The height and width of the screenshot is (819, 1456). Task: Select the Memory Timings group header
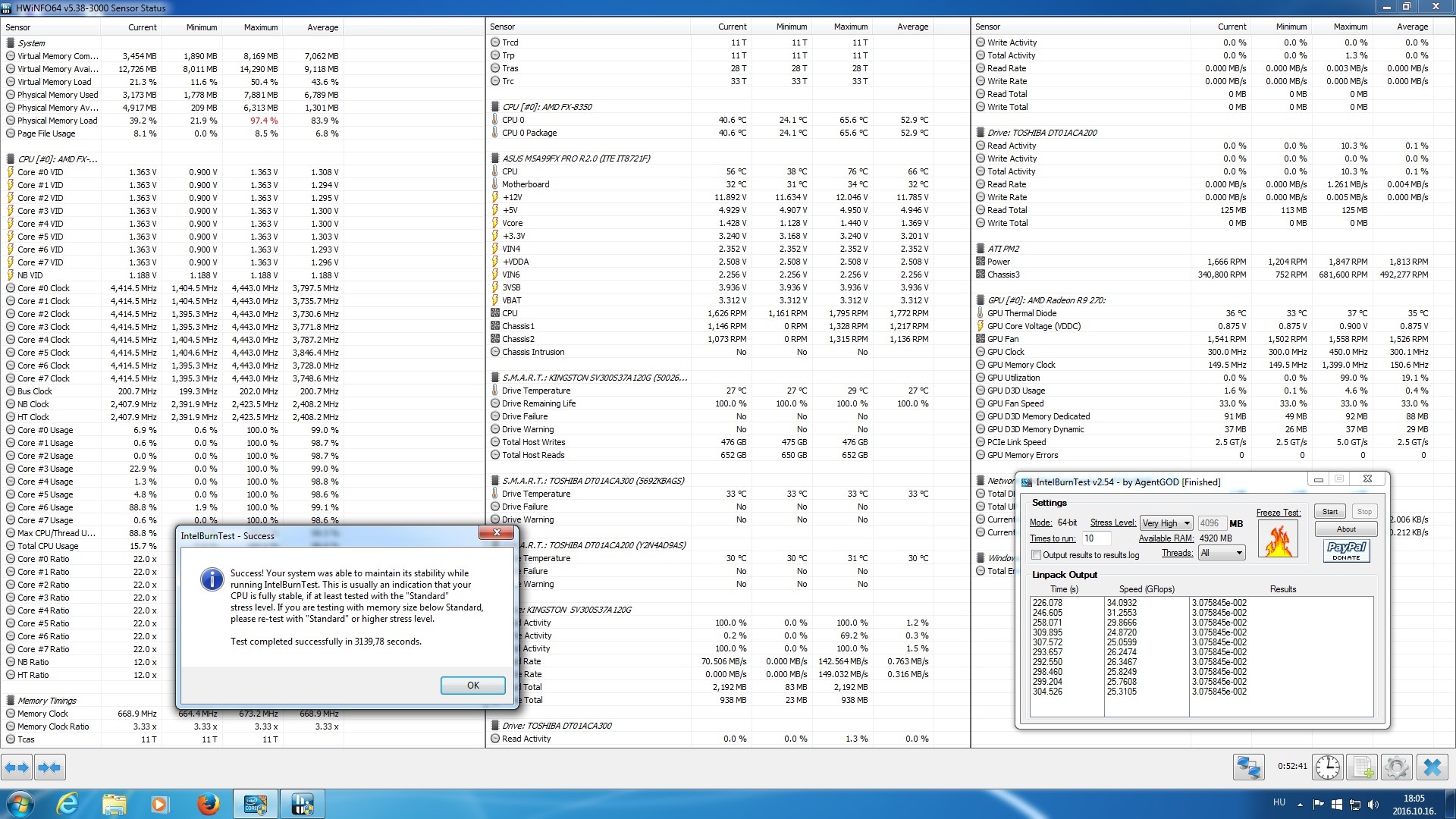[47, 701]
